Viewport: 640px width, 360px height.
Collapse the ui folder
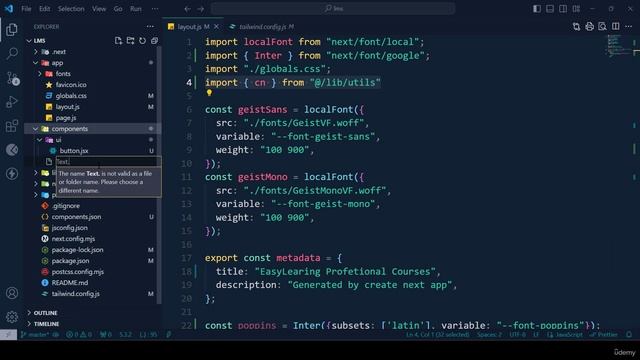coord(40,140)
